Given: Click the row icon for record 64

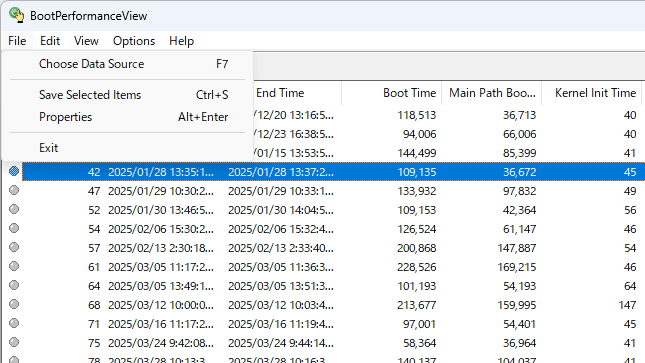Looking at the screenshot, I should [x=14, y=285].
